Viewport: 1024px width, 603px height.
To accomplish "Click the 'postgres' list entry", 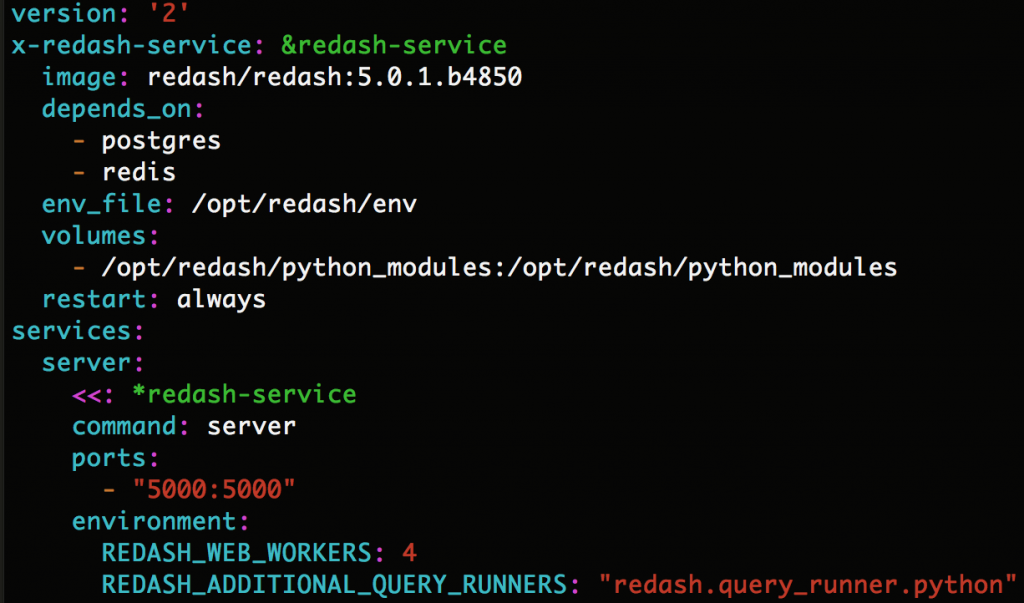I will point(161,141).
